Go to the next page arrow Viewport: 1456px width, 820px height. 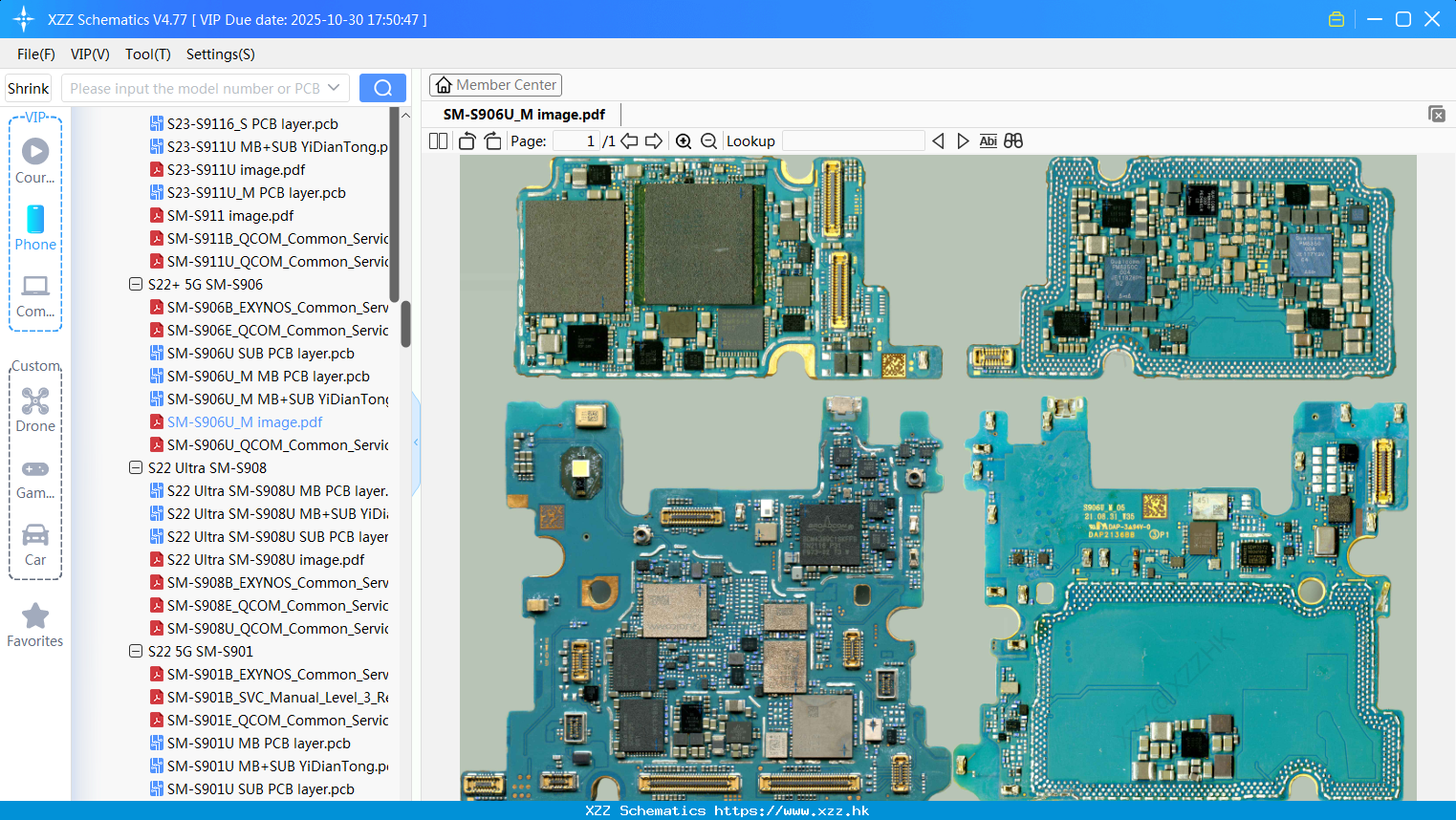pyautogui.click(x=654, y=140)
